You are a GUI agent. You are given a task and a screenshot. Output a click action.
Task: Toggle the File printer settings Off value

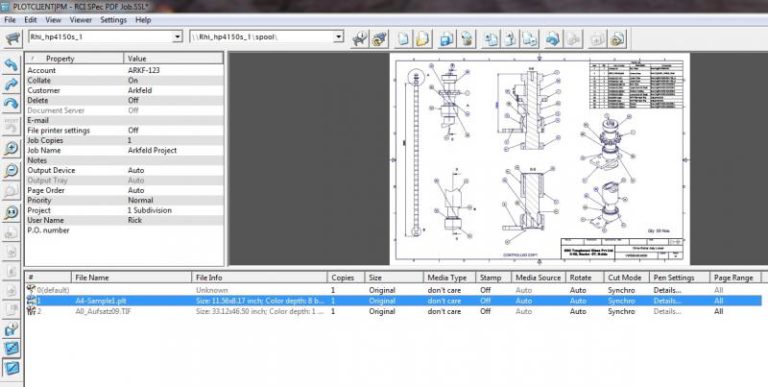tap(133, 130)
